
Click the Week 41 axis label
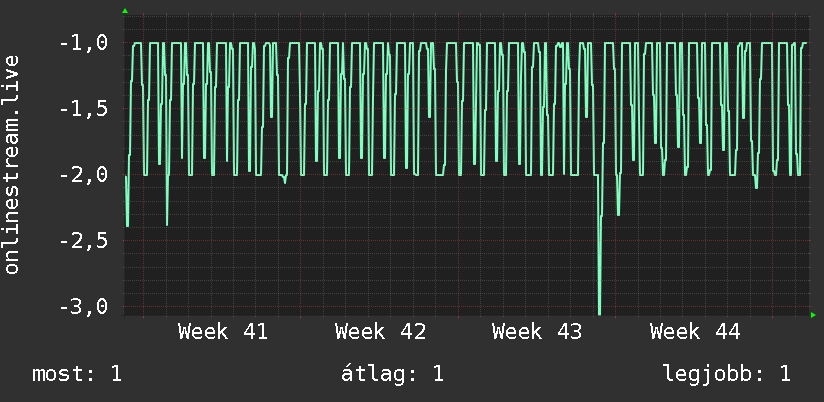point(223,332)
